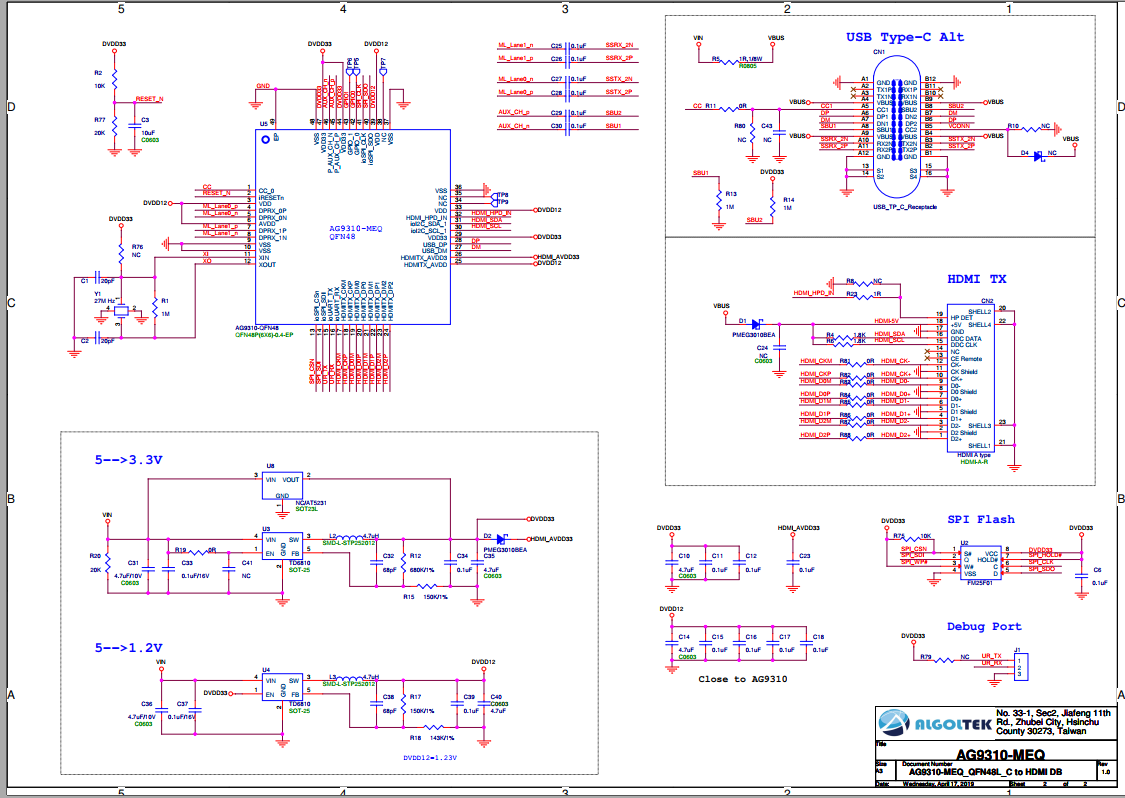
Task: Click the Algoltek logo in title block
Action: pos(934,724)
